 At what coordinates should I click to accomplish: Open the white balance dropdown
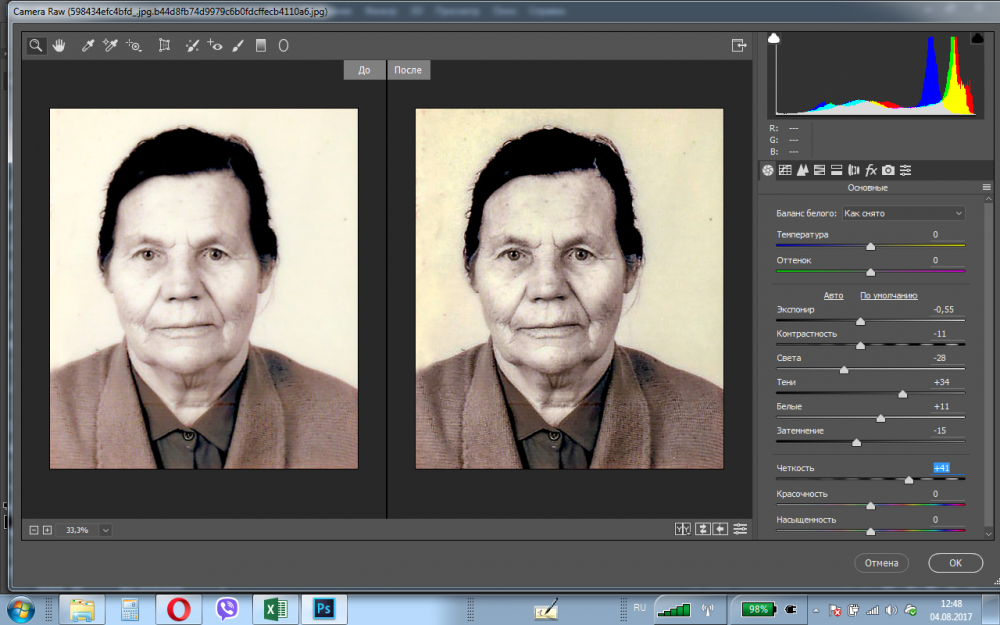click(x=902, y=213)
